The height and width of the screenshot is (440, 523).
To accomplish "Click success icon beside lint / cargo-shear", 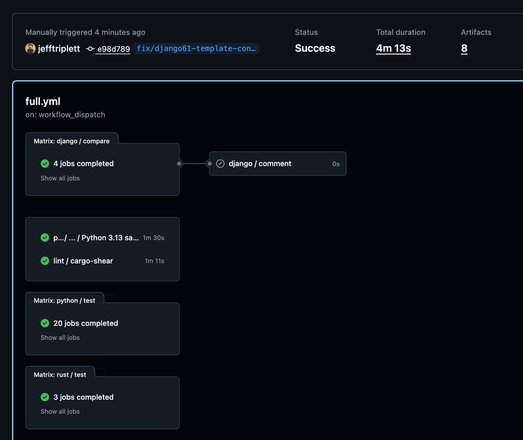I will 45,261.
